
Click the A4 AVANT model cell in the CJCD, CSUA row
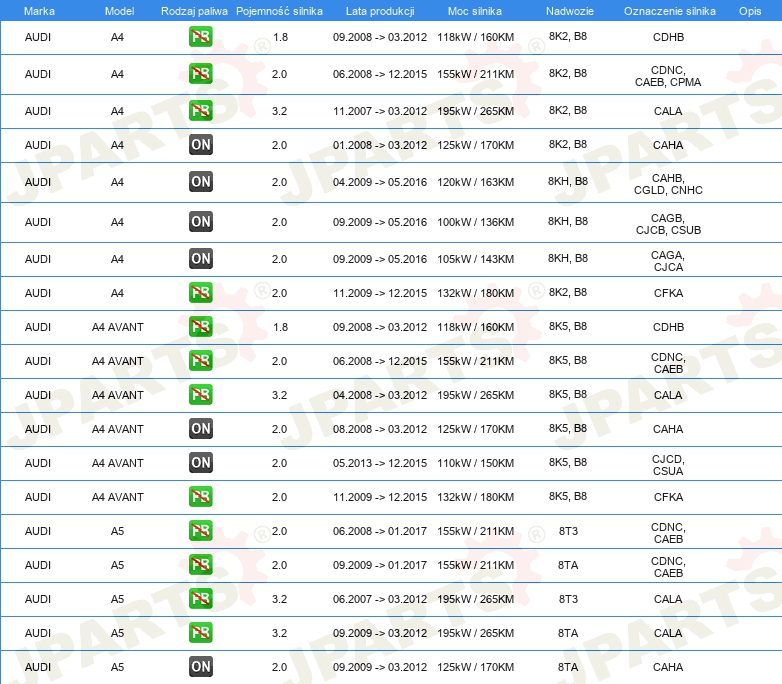coord(118,463)
